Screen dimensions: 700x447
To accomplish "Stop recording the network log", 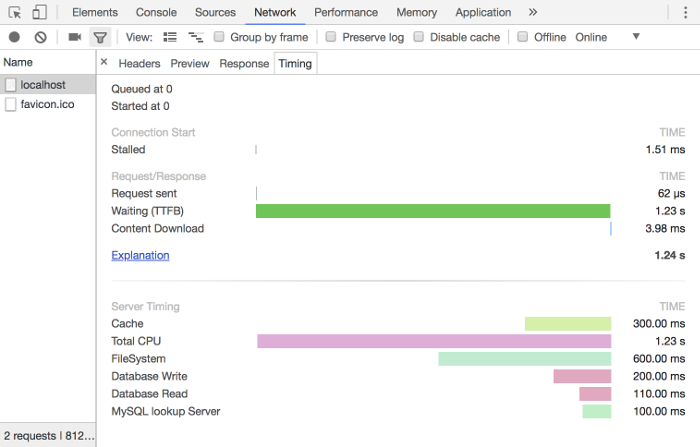I will point(15,37).
